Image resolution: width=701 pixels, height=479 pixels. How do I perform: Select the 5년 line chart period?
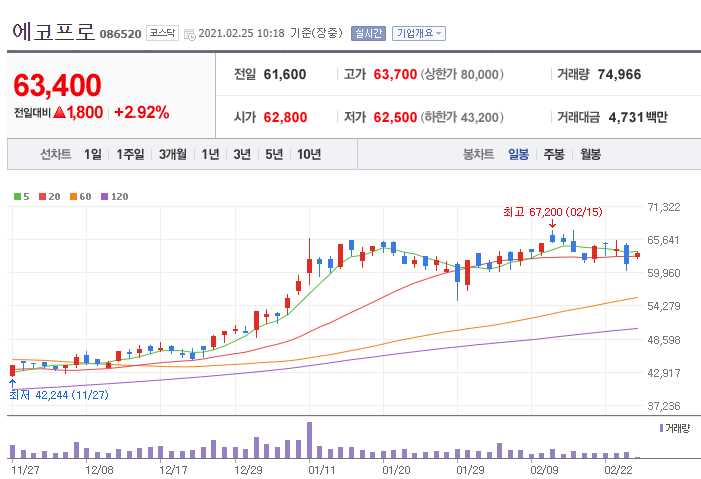[x=274, y=154]
